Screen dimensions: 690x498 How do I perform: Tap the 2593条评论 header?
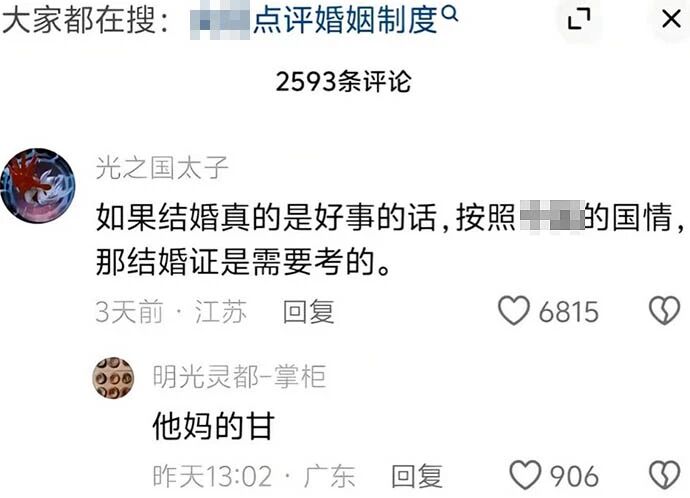click(x=343, y=81)
